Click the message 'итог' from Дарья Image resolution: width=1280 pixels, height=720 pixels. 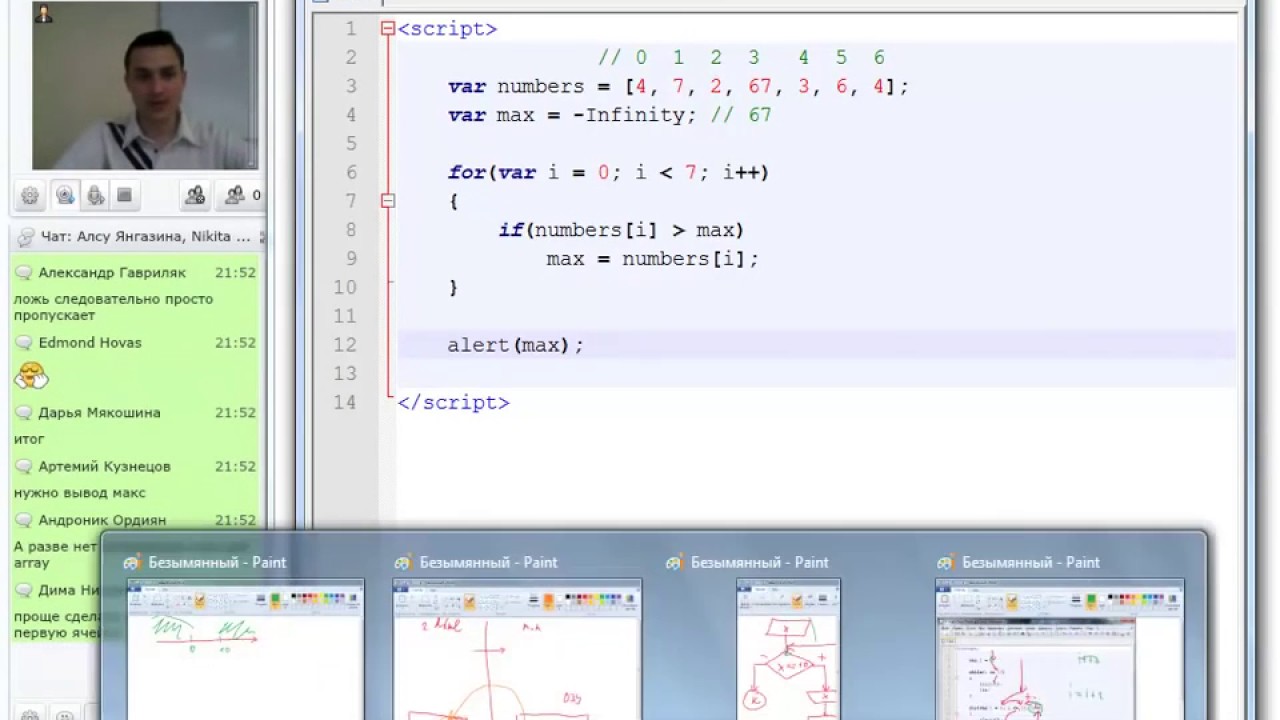(x=29, y=439)
